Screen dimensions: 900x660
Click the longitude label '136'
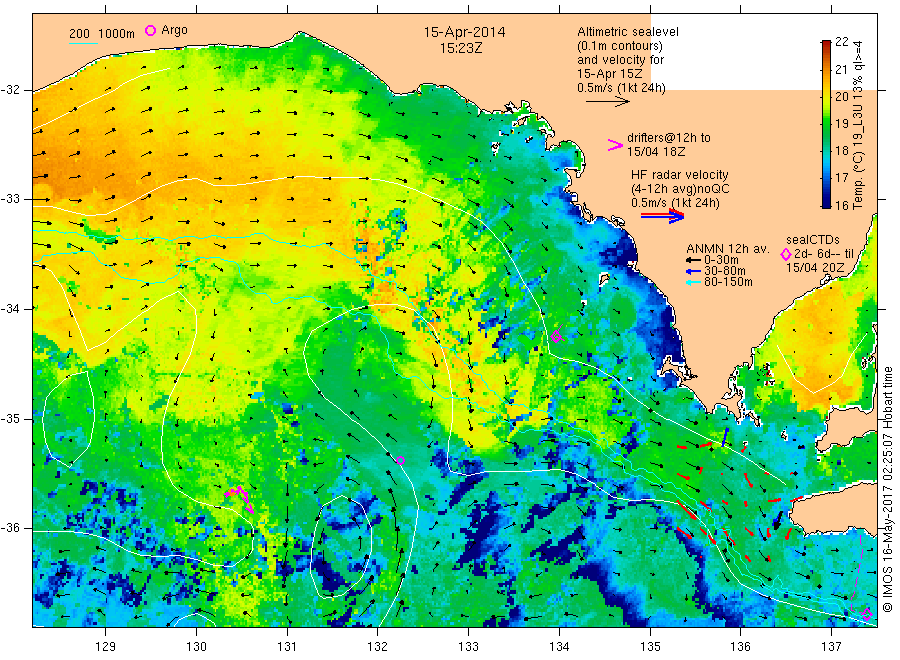(740, 646)
